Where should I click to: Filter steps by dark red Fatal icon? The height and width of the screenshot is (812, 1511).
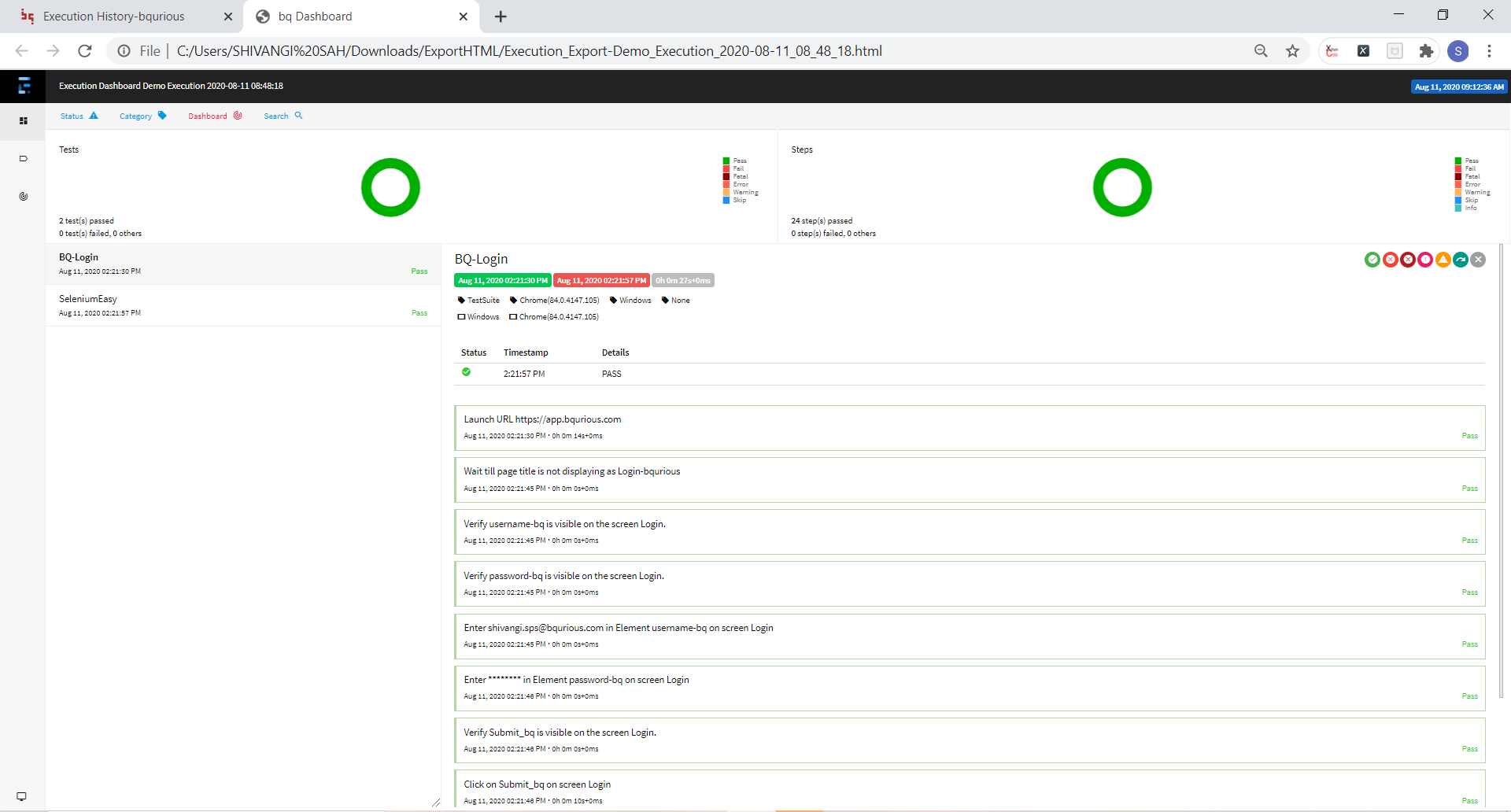1408,260
